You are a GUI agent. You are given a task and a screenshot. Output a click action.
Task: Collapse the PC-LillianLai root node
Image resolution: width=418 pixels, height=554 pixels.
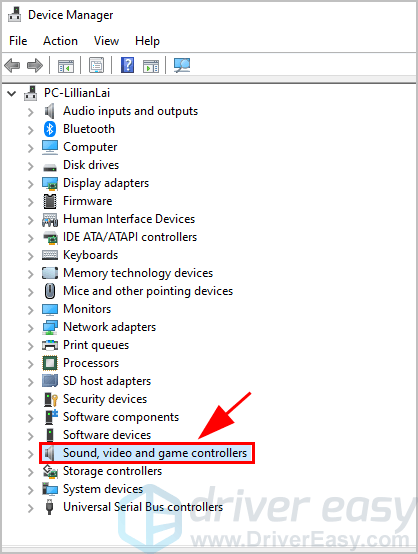[x=12, y=94]
